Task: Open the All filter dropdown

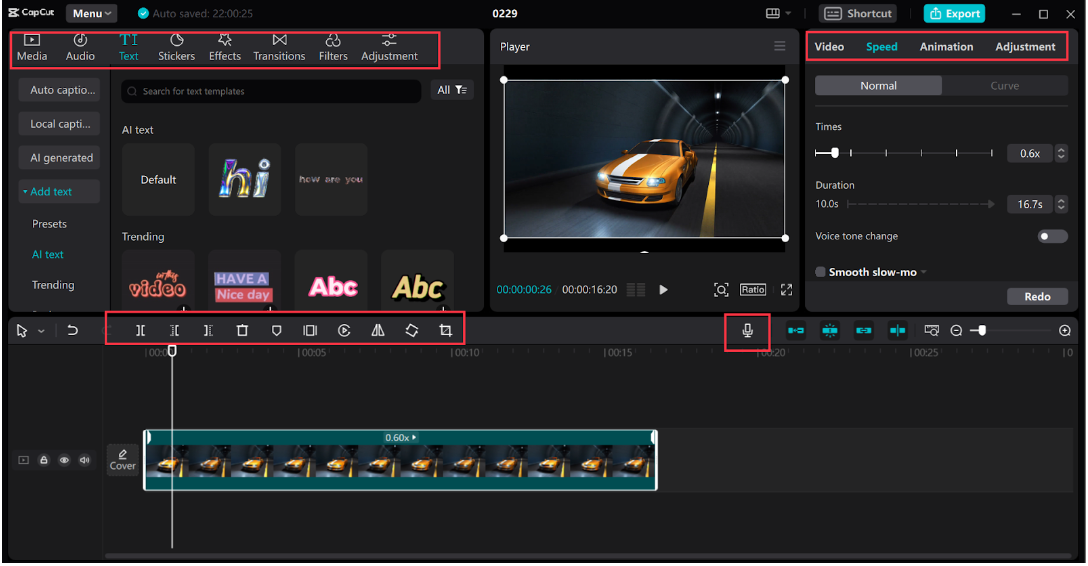Action: click(452, 90)
